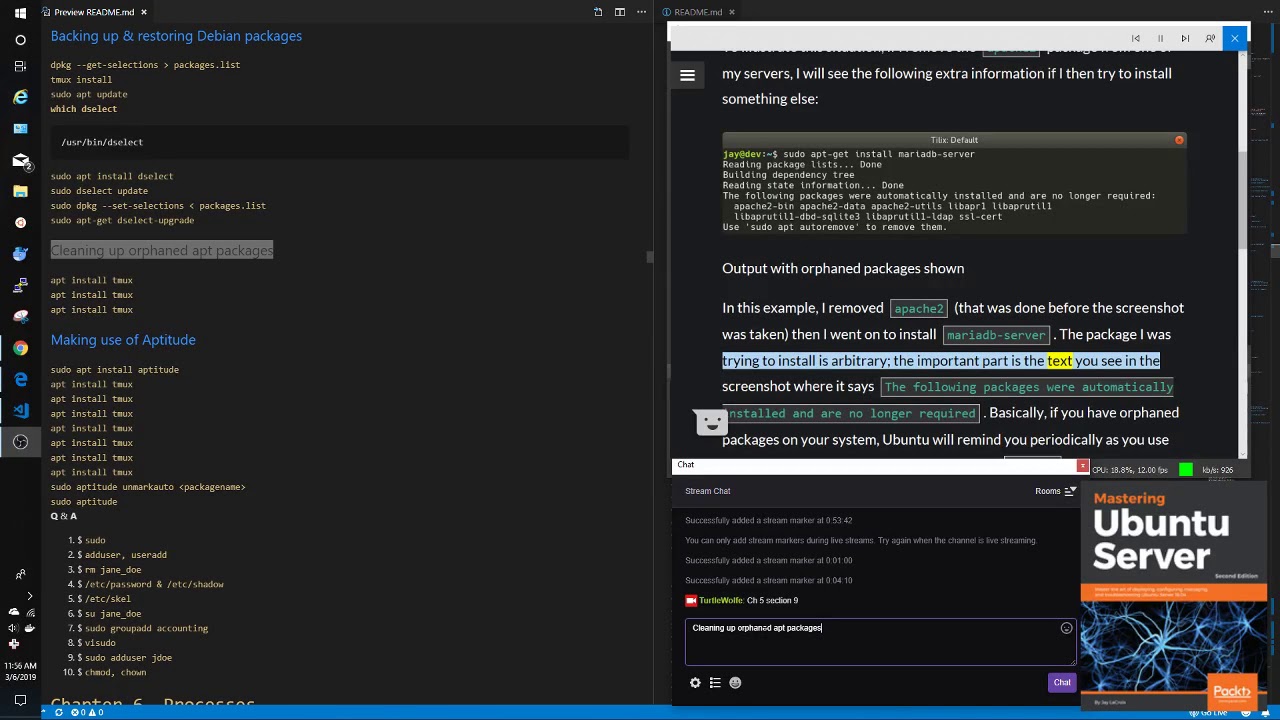Click the highlighted word 'text' in the reader

pyautogui.click(x=1059, y=361)
